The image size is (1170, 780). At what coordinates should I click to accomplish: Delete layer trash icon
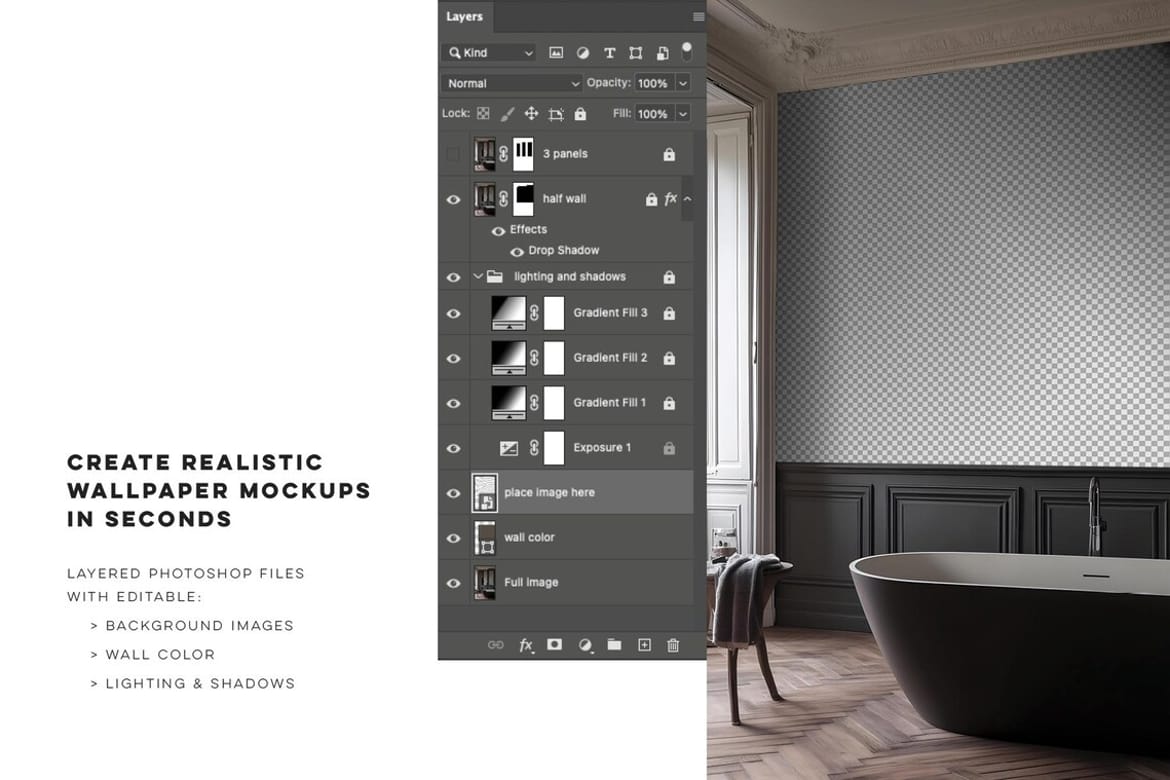tap(673, 645)
